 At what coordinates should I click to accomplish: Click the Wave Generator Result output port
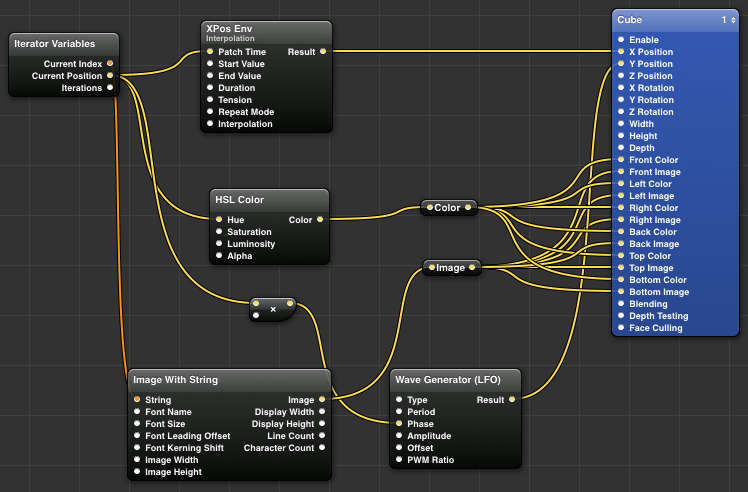[512, 400]
